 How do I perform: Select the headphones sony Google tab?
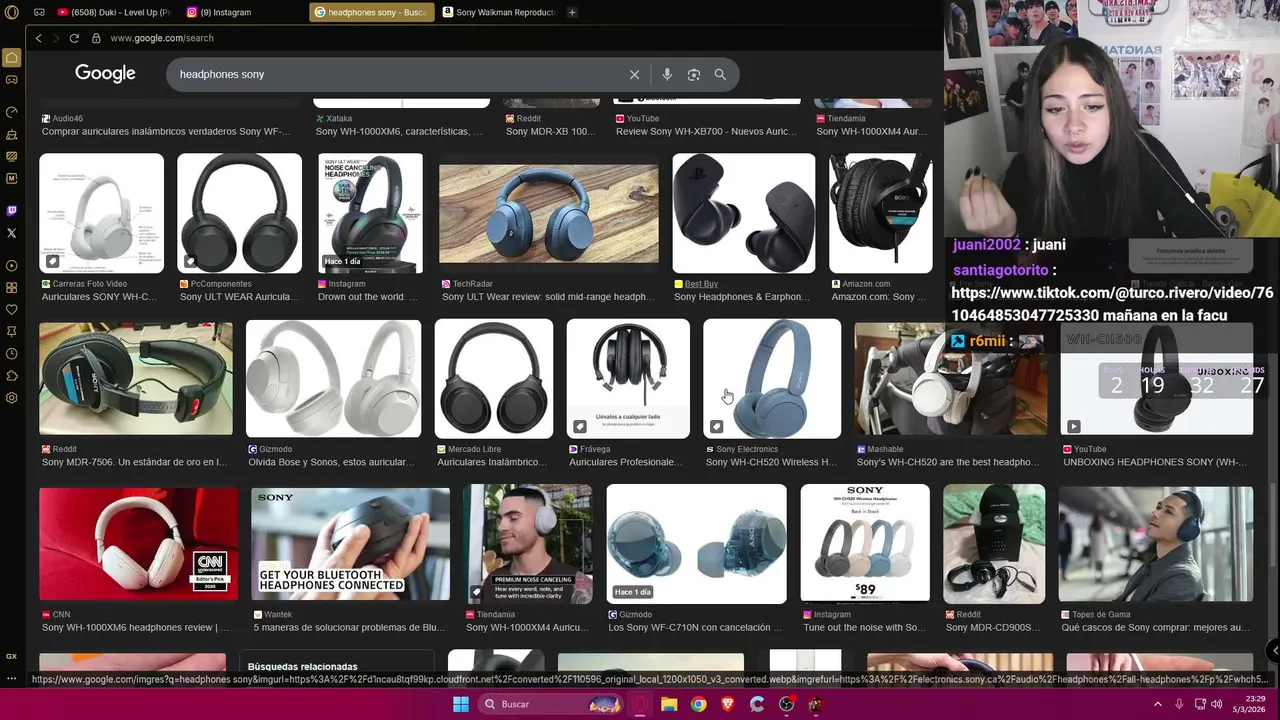point(371,12)
